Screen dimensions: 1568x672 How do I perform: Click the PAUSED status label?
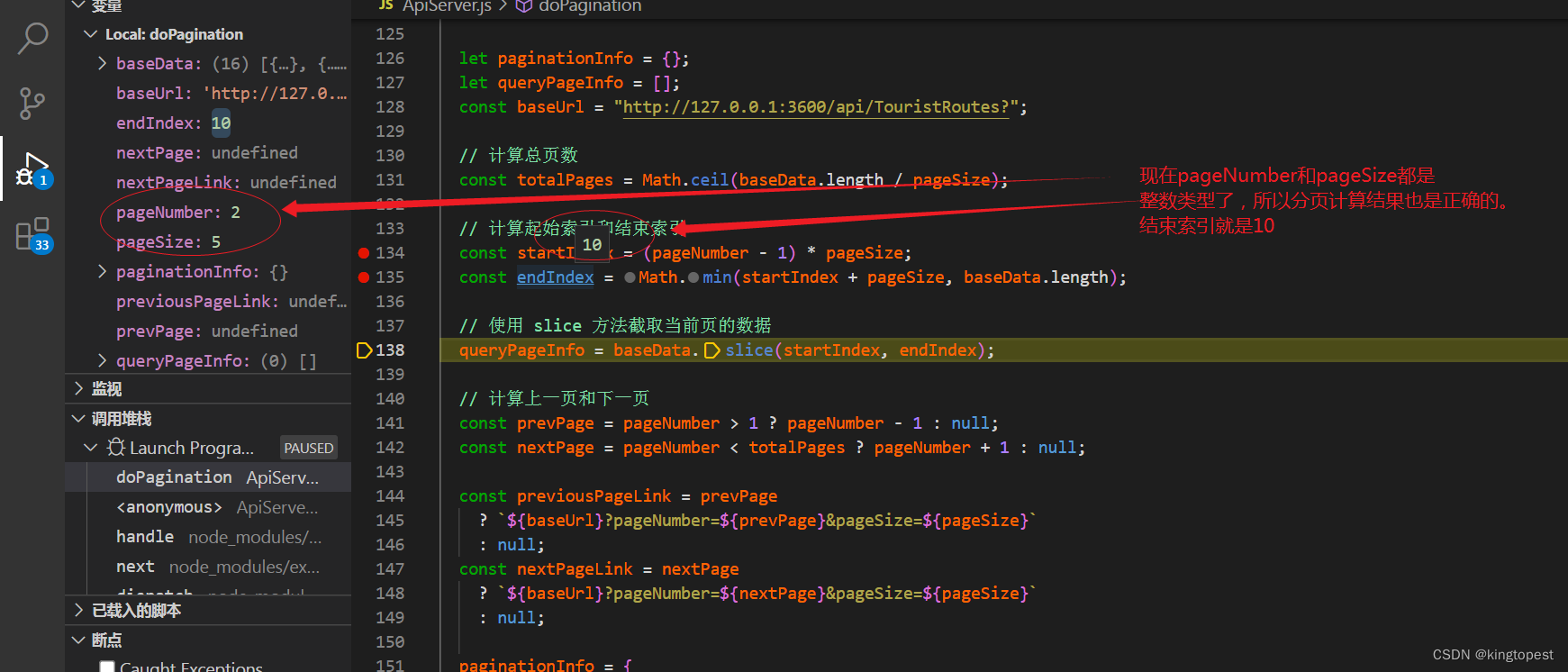[309, 448]
